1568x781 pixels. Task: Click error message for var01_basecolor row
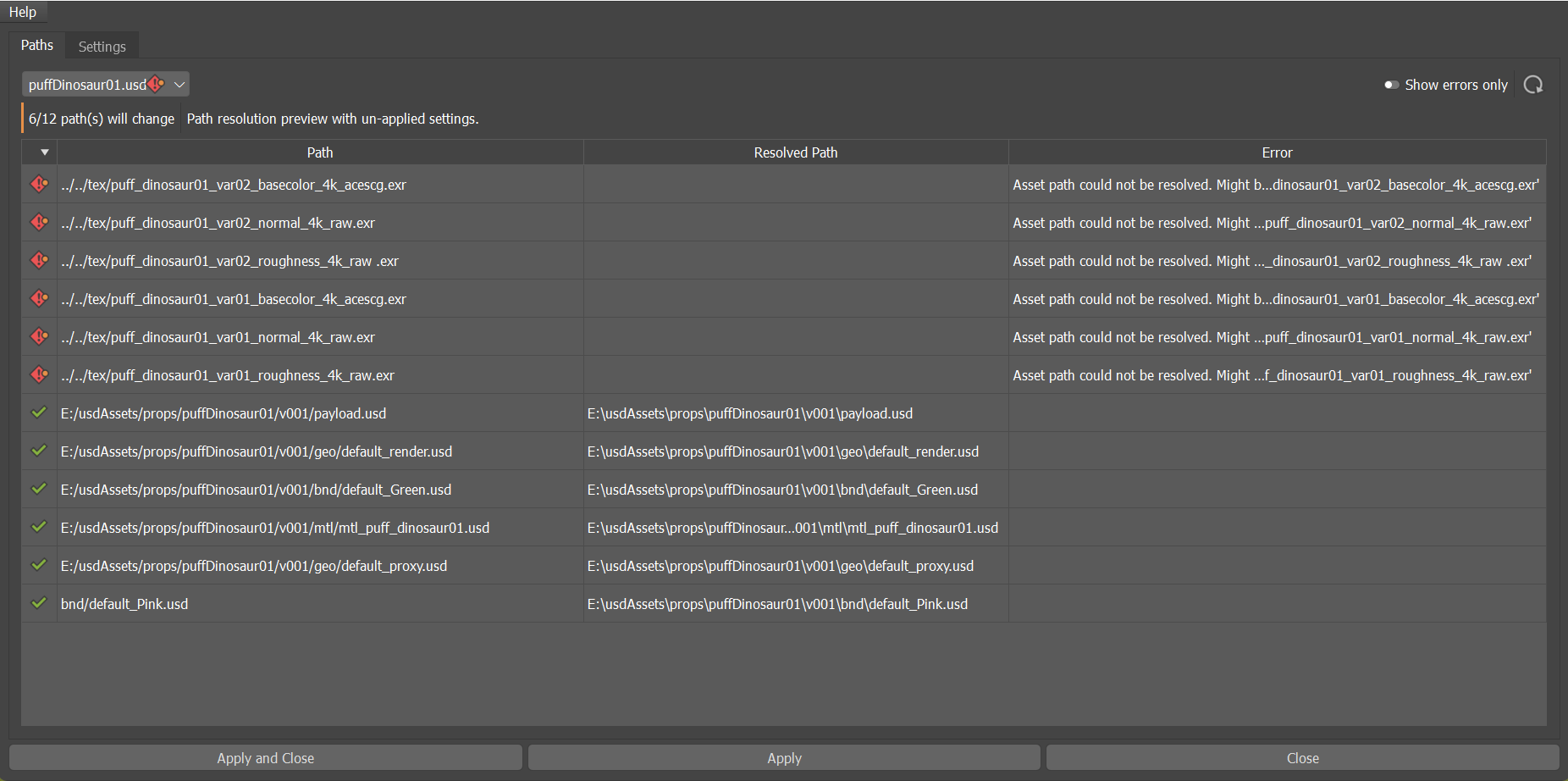[x=1277, y=298]
